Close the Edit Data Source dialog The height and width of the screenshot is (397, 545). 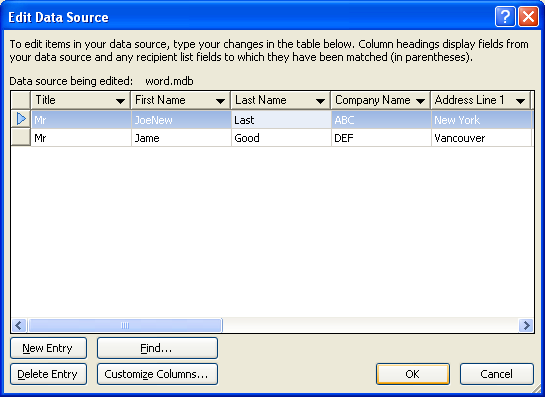(529, 17)
